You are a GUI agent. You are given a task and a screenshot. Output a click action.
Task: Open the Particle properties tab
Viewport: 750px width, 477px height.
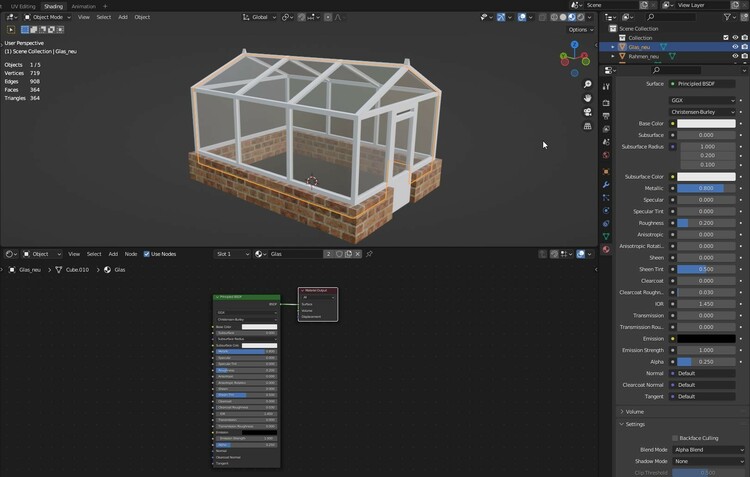tap(606, 198)
